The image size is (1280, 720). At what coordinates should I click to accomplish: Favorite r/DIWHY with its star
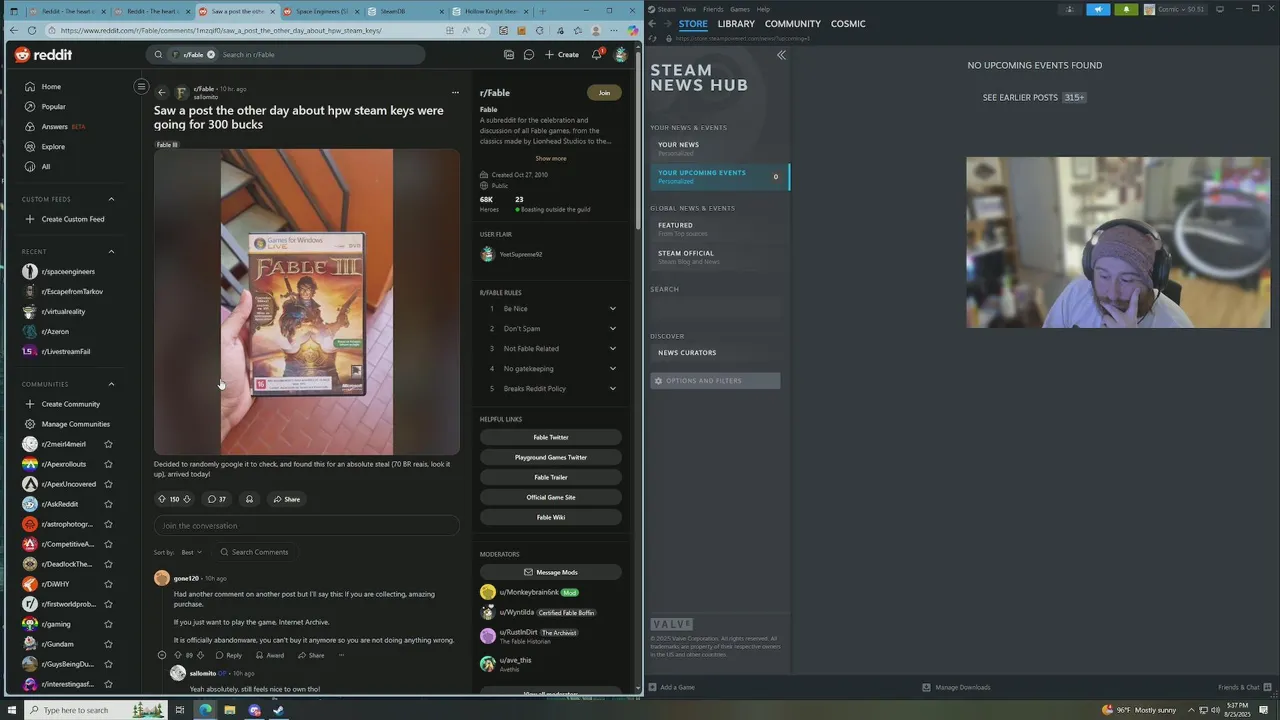(108, 584)
